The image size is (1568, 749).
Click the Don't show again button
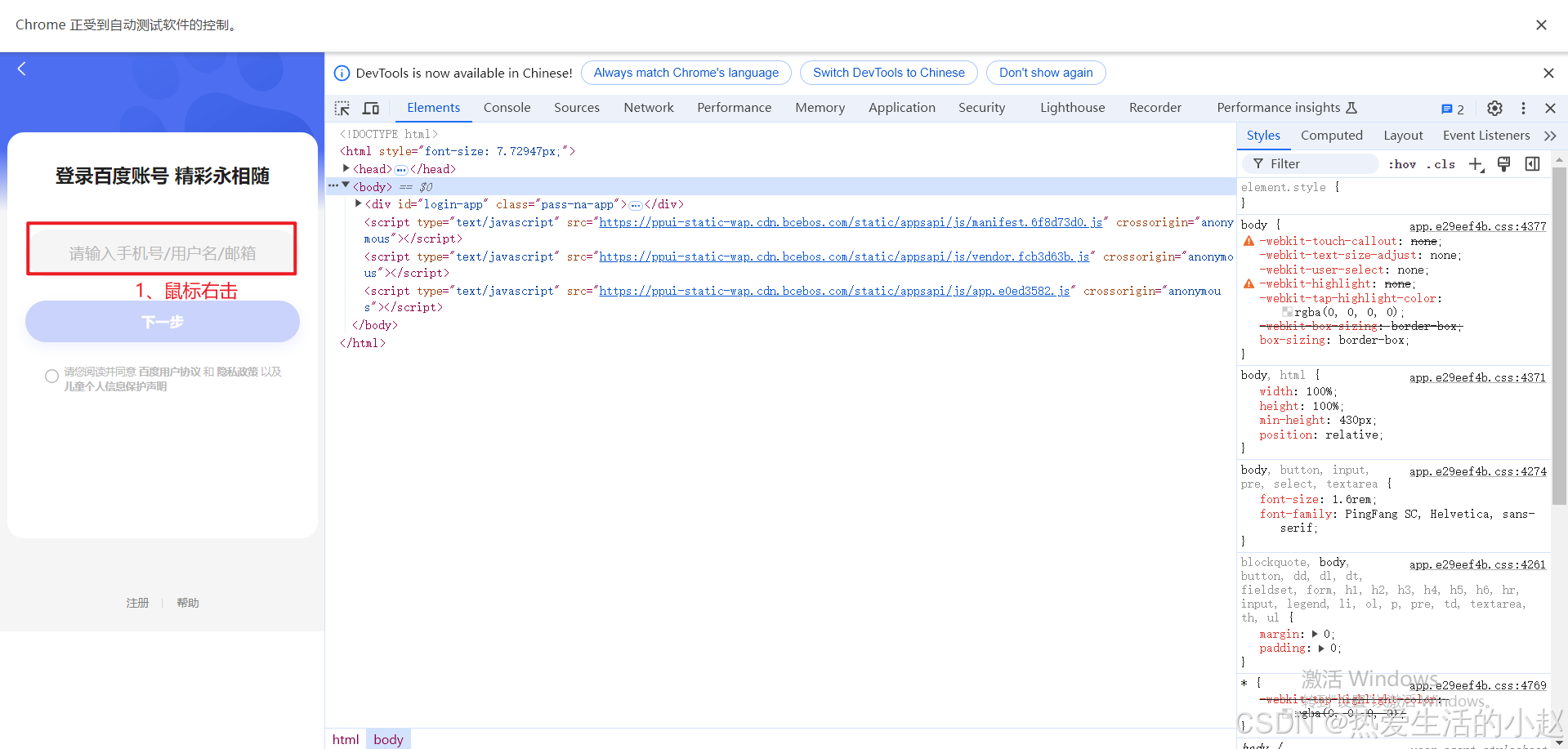pyautogui.click(x=1045, y=73)
